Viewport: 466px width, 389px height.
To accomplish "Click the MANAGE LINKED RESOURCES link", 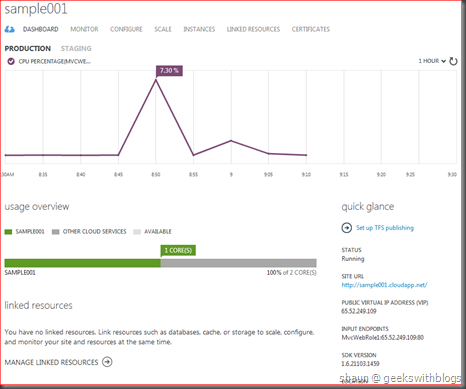I will tap(51, 362).
